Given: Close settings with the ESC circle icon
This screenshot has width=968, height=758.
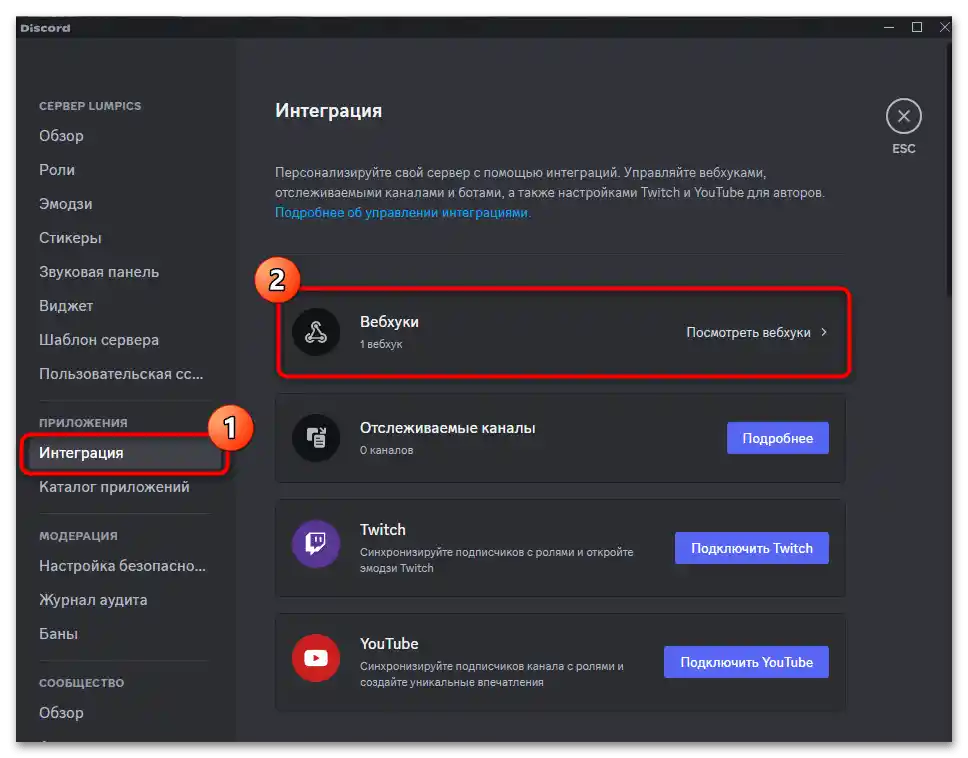Looking at the screenshot, I should (903, 116).
